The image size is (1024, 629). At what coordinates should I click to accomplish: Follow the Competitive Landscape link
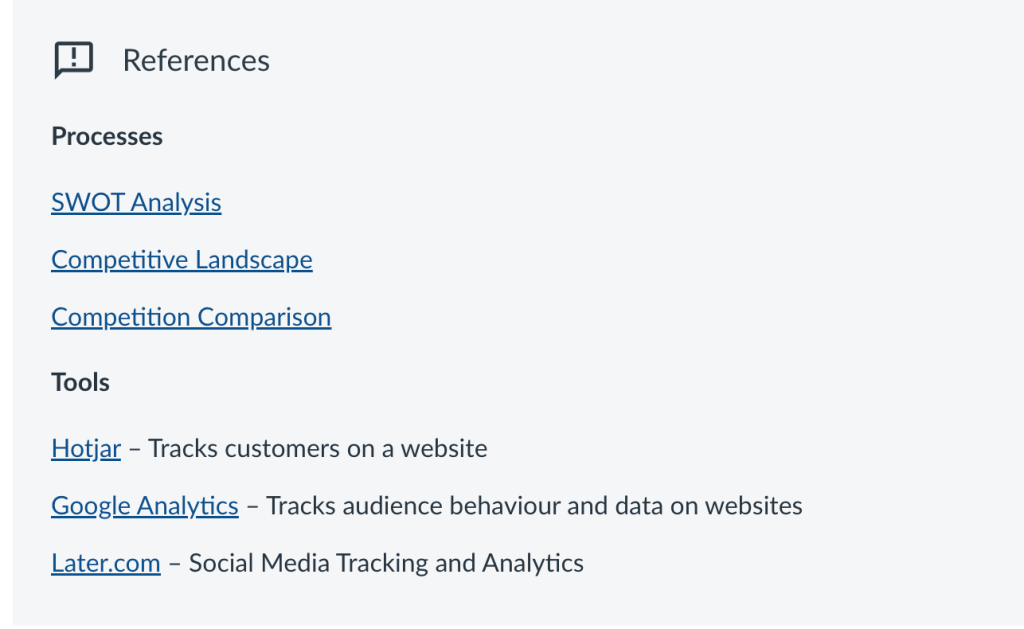(x=181, y=260)
